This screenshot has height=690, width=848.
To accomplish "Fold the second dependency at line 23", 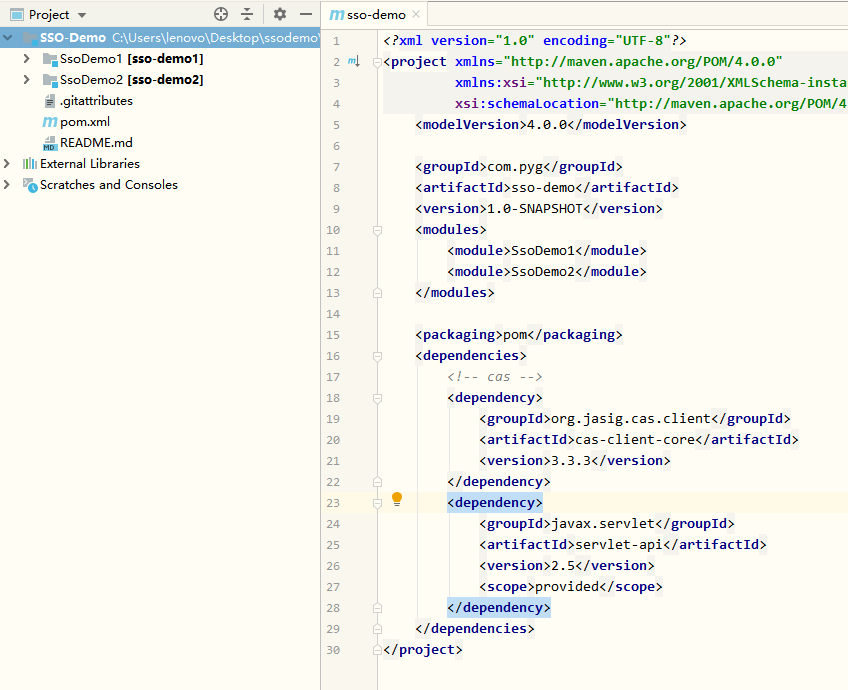I will click(x=377, y=503).
